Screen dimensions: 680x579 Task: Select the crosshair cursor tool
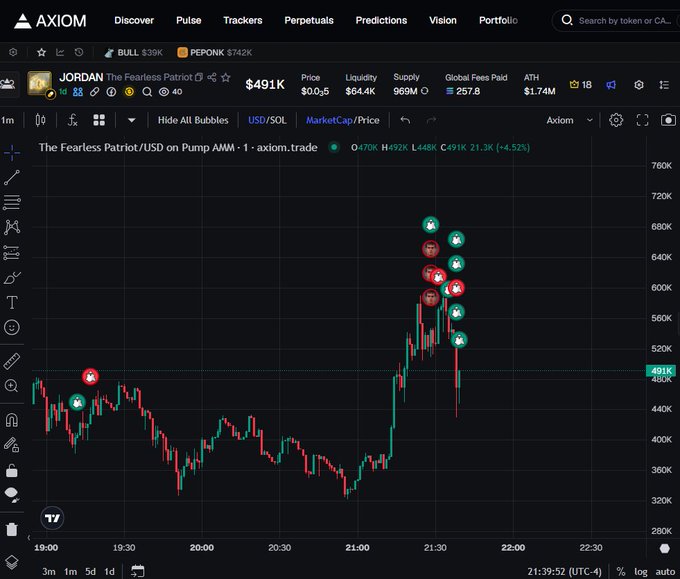(12, 153)
